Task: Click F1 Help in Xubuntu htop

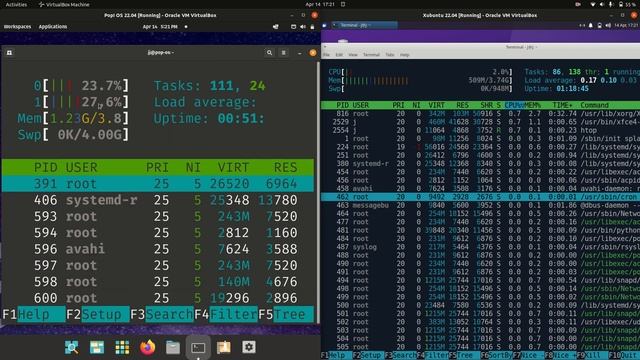Action: pyautogui.click(x=337, y=356)
